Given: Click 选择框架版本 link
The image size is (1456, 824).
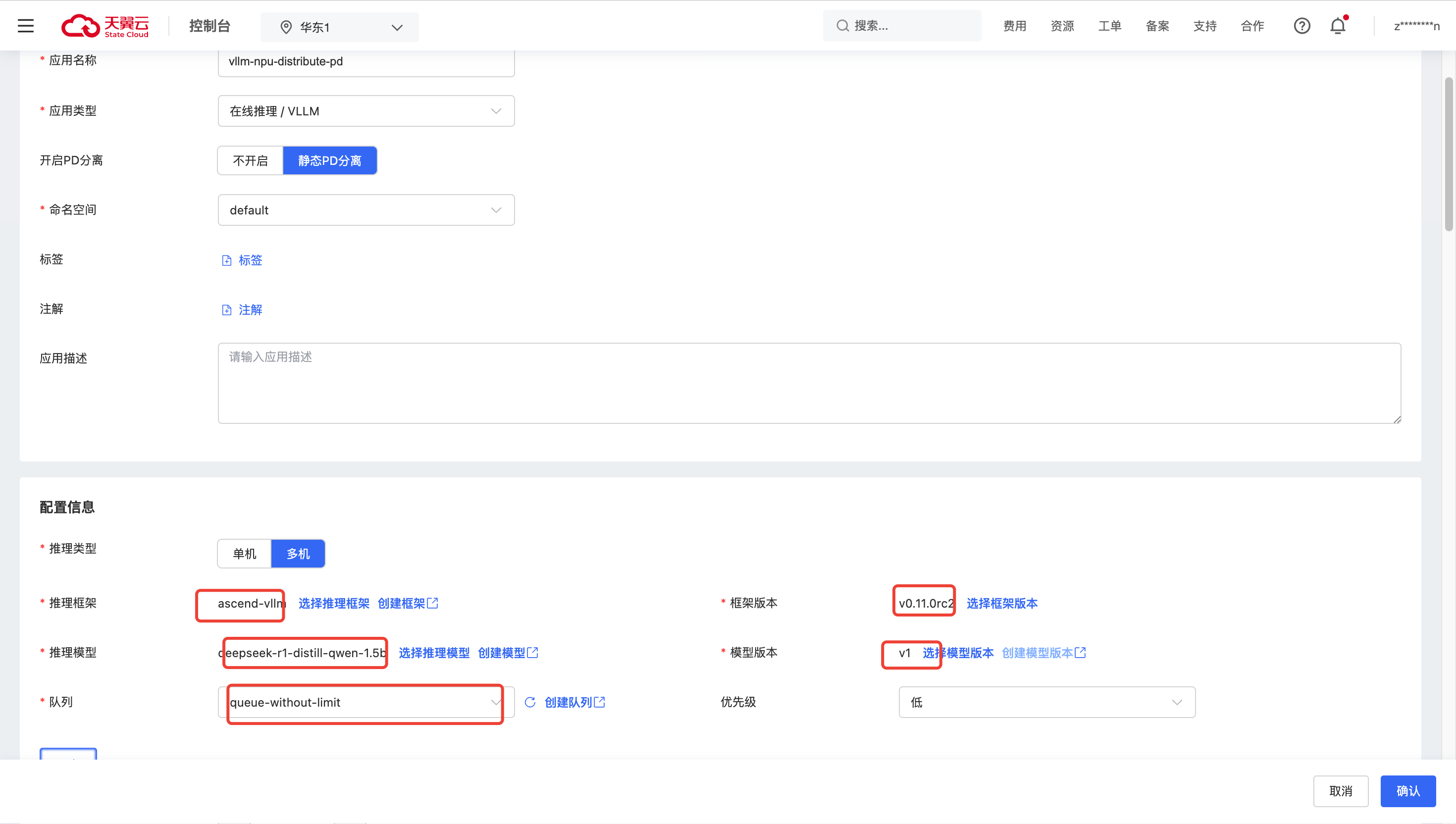Looking at the screenshot, I should pyautogui.click(x=1001, y=603).
